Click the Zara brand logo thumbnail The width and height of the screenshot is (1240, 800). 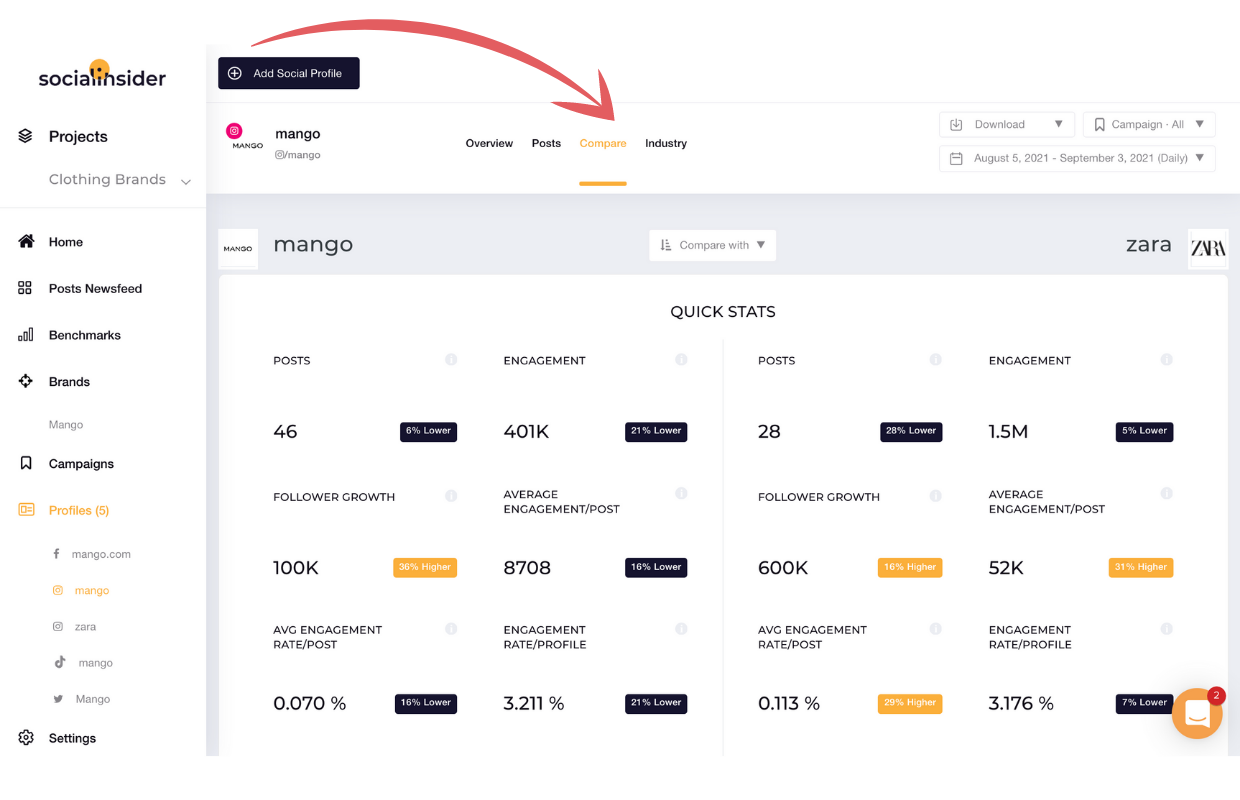(x=1208, y=249)
